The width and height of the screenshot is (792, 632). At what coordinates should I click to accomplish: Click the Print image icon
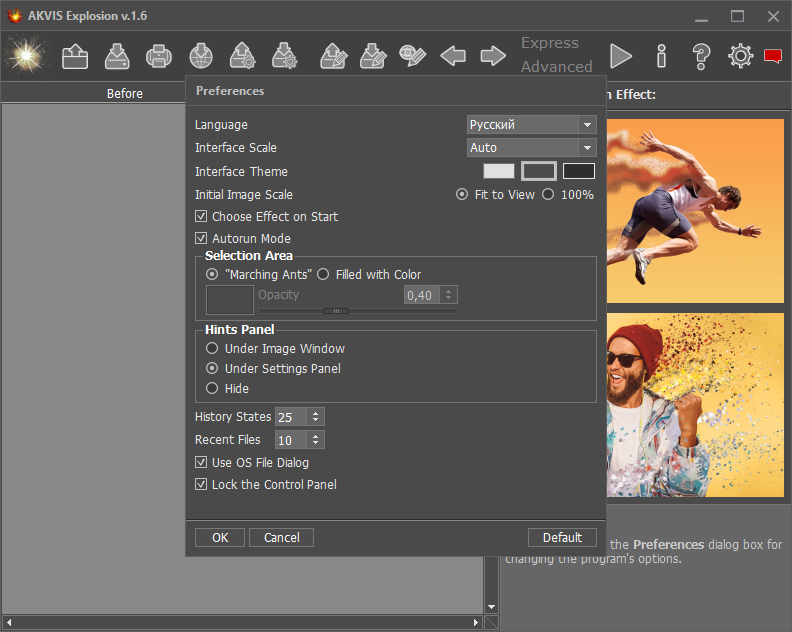point(159,56)
